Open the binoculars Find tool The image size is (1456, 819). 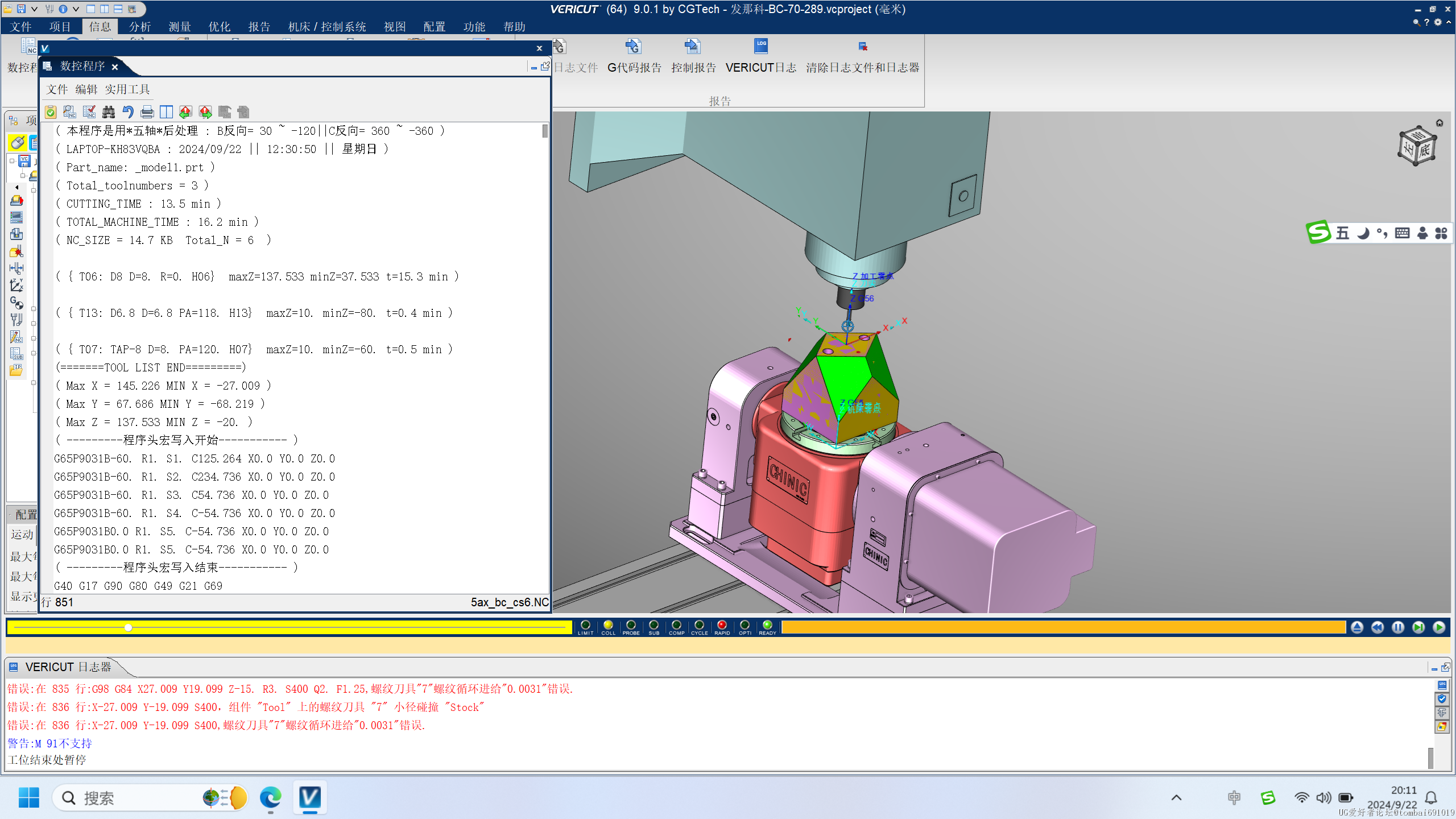109,112
